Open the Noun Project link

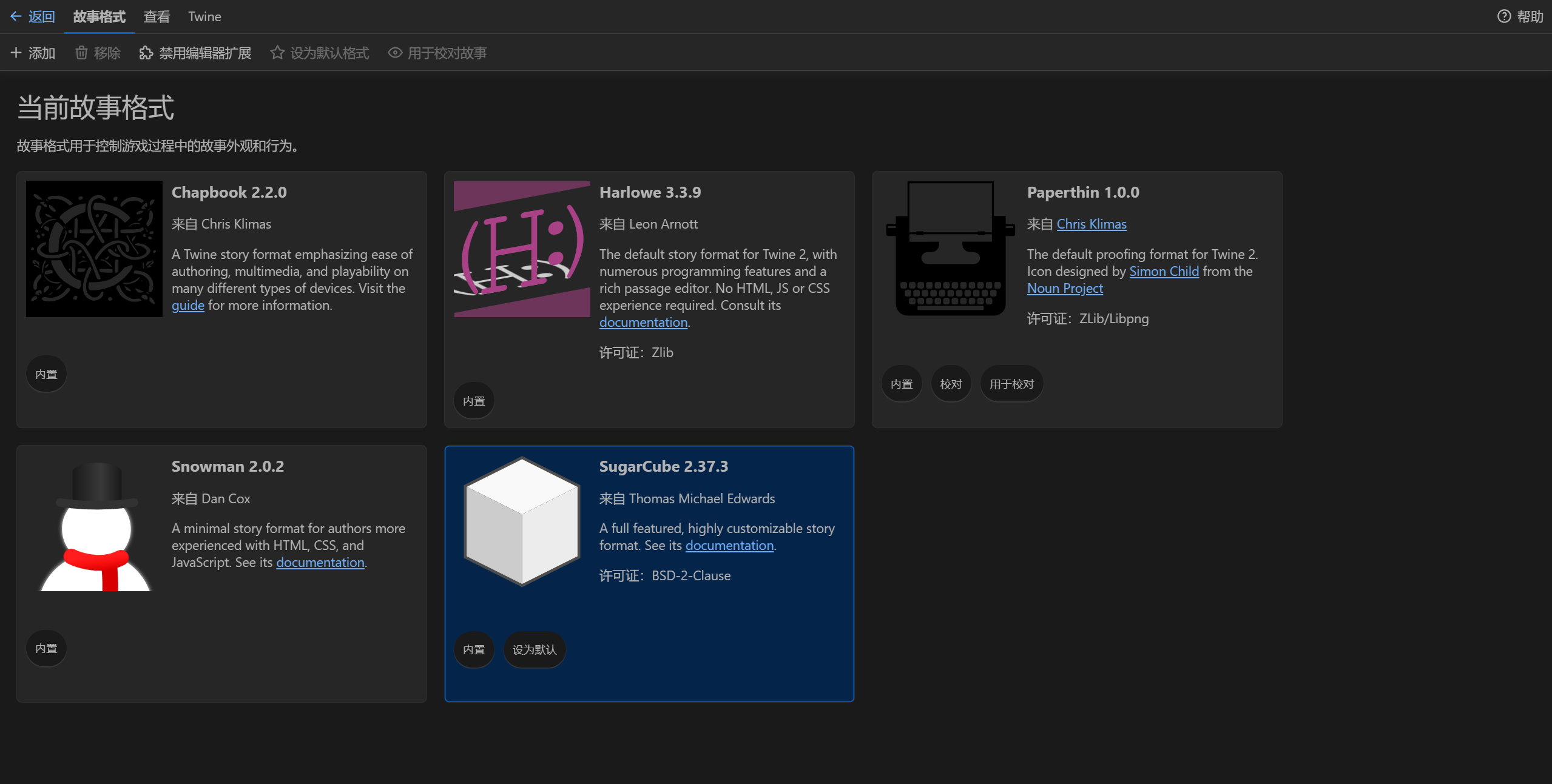pyautogui.click(x=1064, y=288)
